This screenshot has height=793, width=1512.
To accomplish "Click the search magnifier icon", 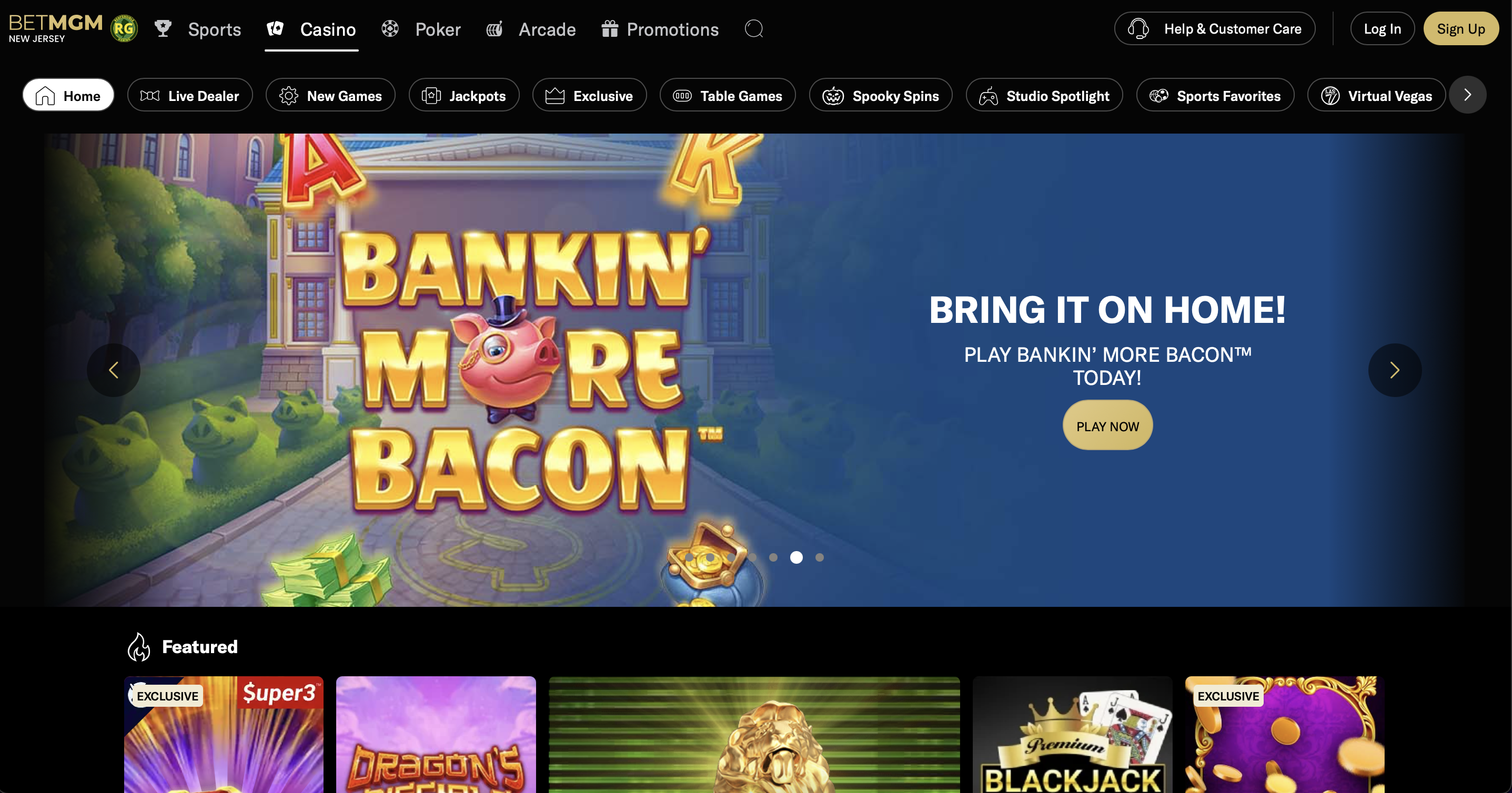I will (754, 29).
